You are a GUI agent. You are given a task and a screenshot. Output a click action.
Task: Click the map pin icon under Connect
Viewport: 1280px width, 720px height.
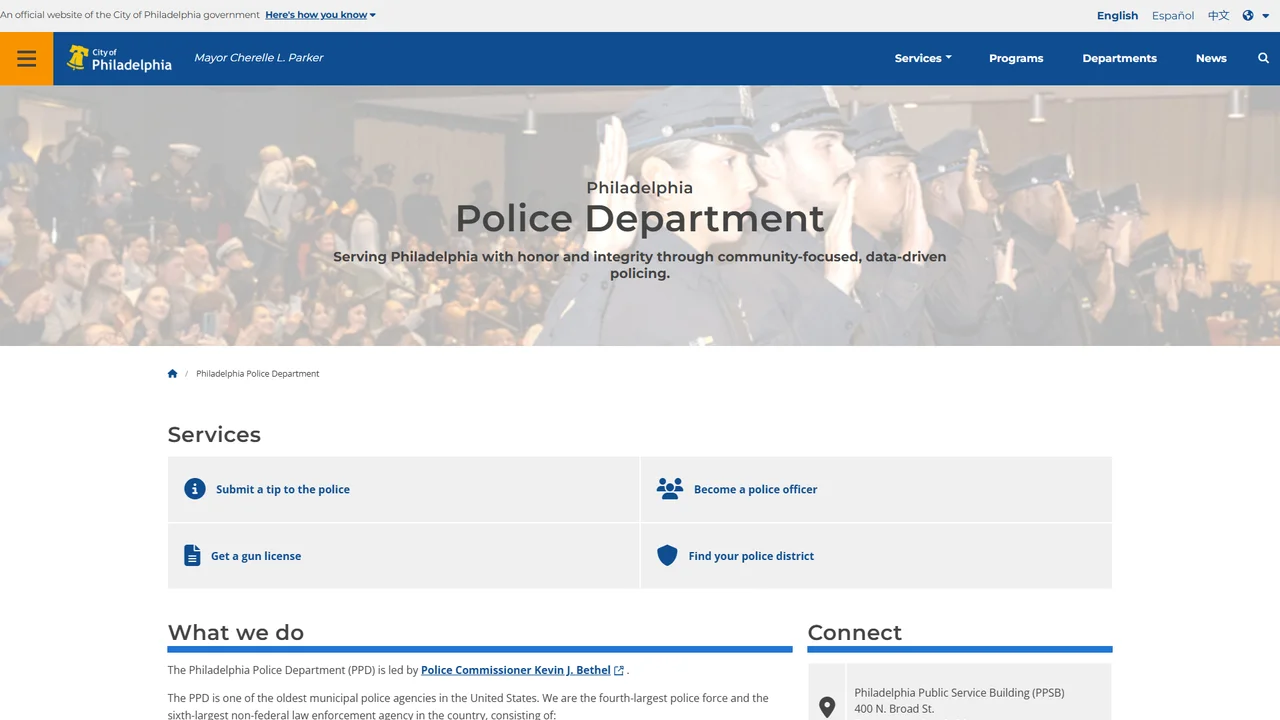pyautogui.click(x=827, y=707)
